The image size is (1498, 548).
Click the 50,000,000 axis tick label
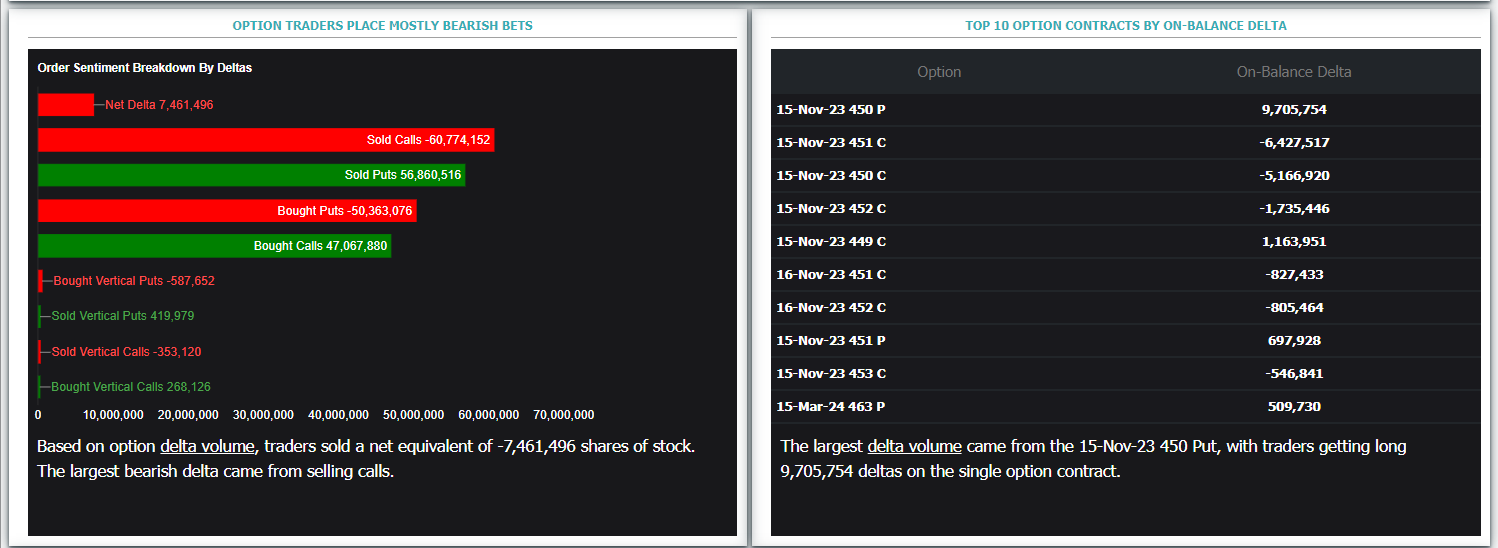pos(413,415)
